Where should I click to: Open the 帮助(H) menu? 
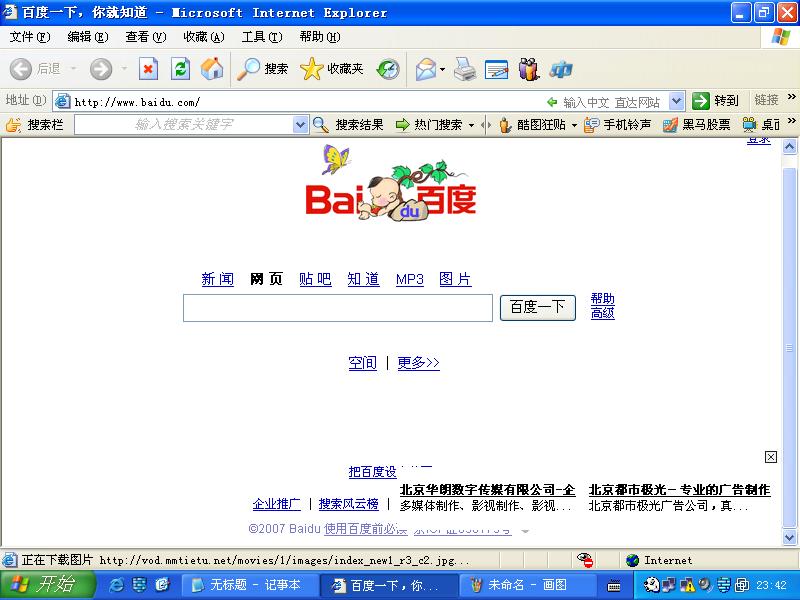coord(320,37)
